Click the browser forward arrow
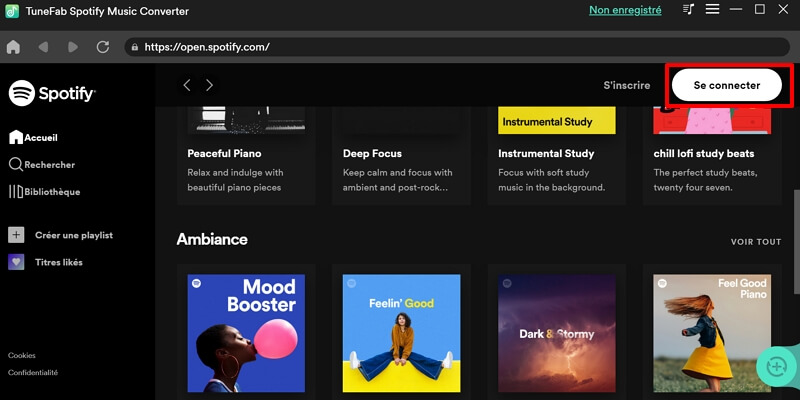 (73, 47)
